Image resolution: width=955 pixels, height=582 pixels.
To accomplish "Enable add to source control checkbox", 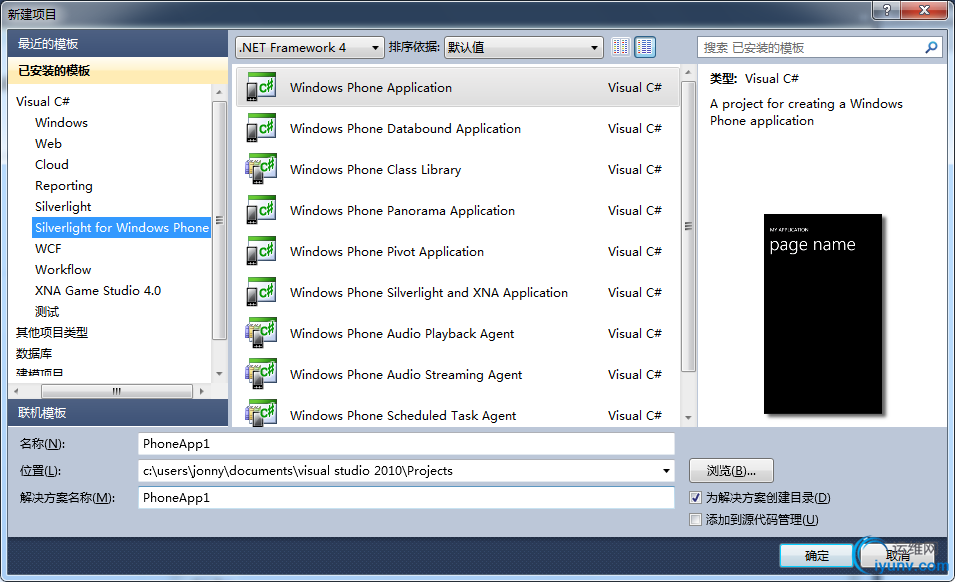I will click(x=696, y=519).
